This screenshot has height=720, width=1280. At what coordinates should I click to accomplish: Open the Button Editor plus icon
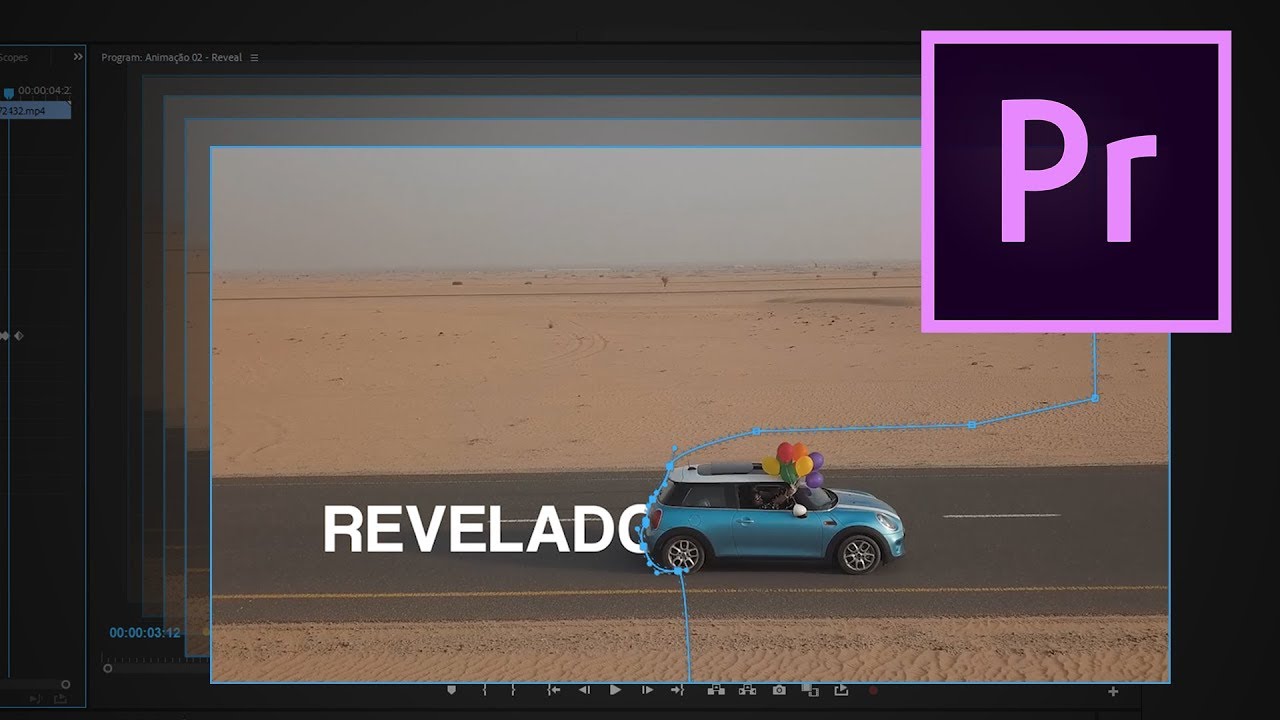(x=1113, y=691)
